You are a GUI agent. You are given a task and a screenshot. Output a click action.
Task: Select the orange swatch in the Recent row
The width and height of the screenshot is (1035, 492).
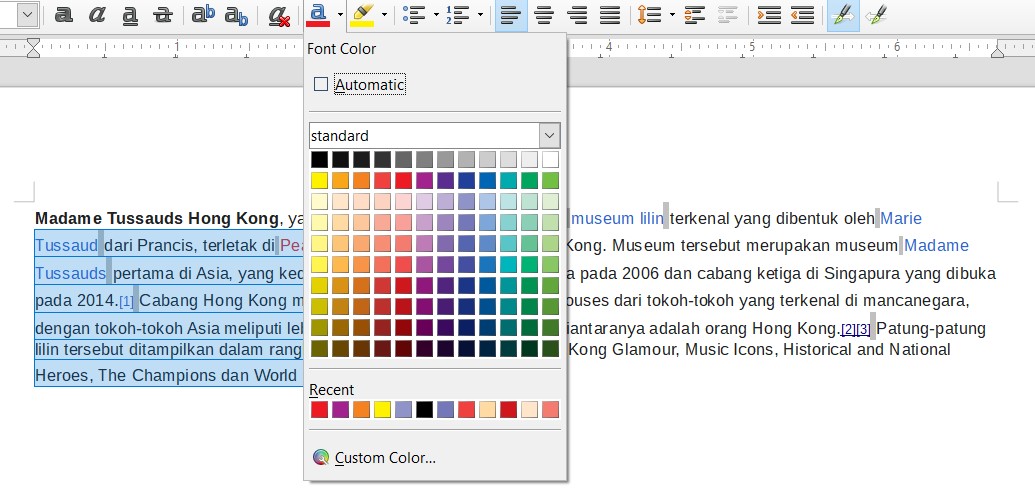pos(362,409)
